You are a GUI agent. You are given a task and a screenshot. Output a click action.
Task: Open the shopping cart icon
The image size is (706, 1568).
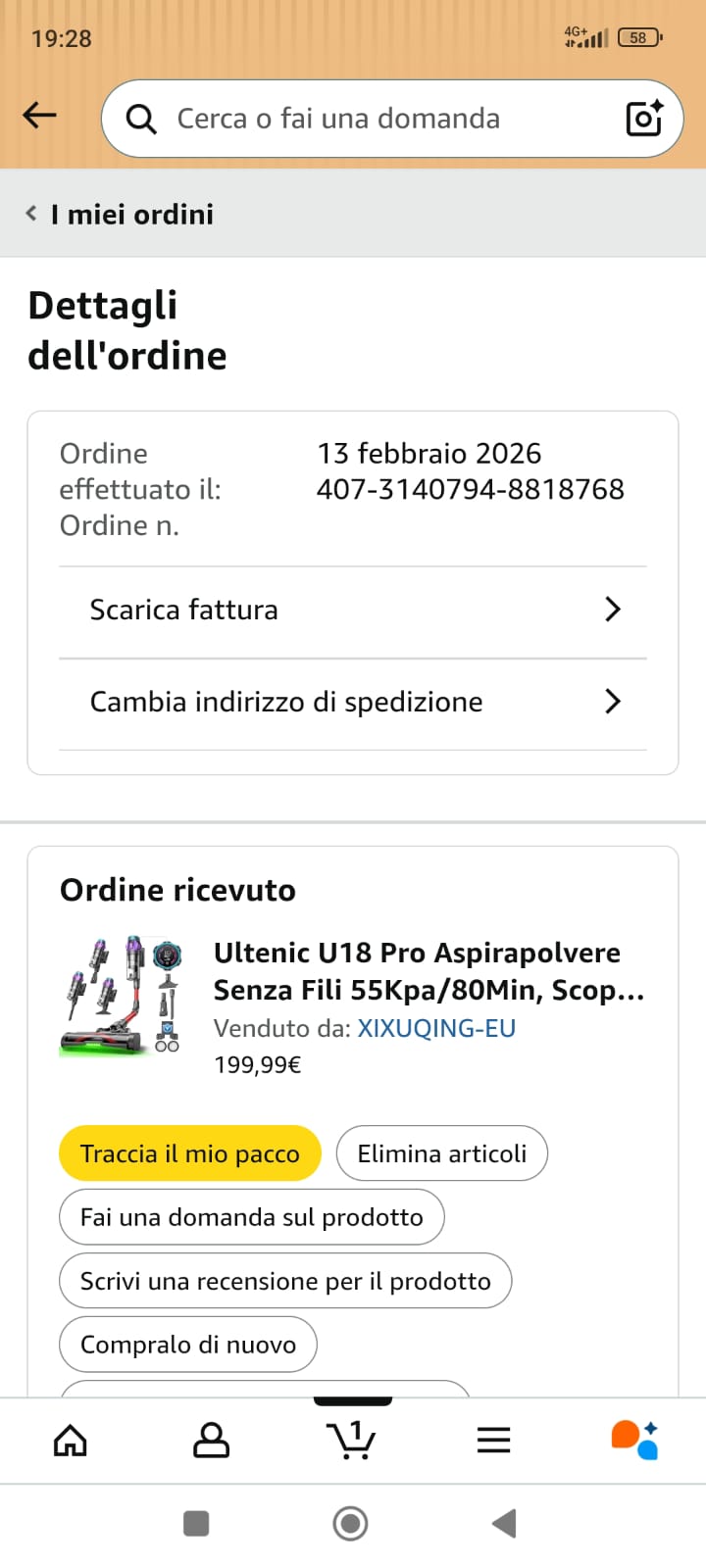coord(351,1439)
